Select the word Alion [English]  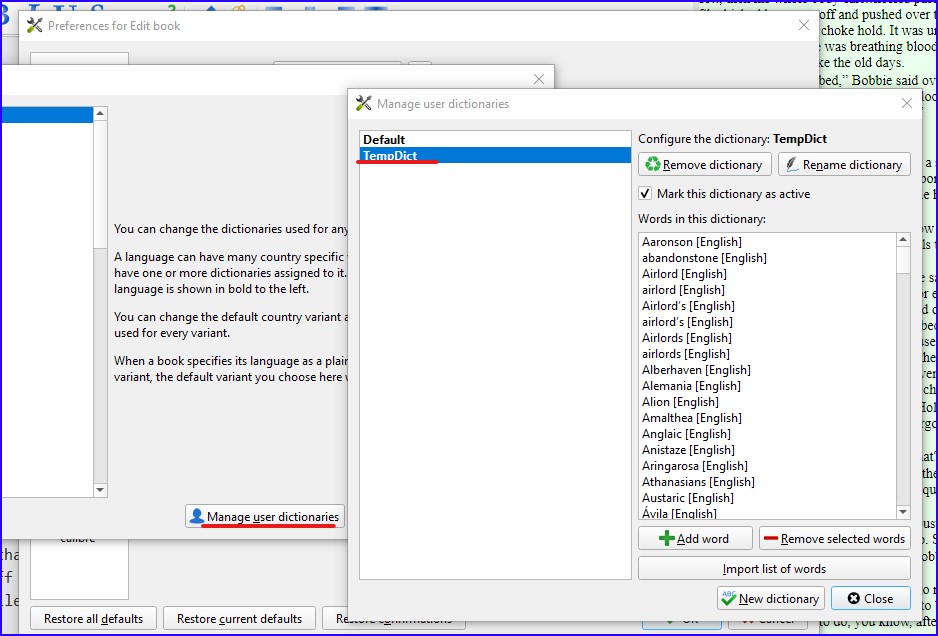pyautogui.click(x=680, y=402)
